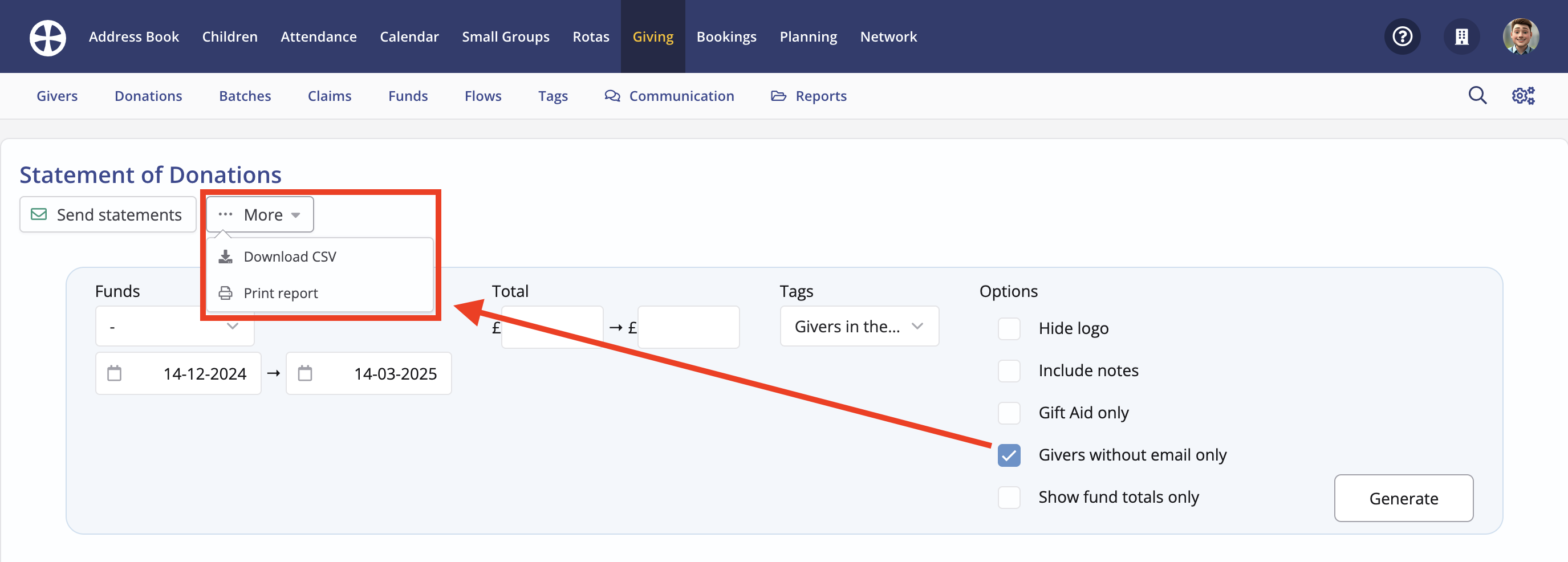Open the user profile avatar
This screenshot has height=562, width=1568.
1521,36
